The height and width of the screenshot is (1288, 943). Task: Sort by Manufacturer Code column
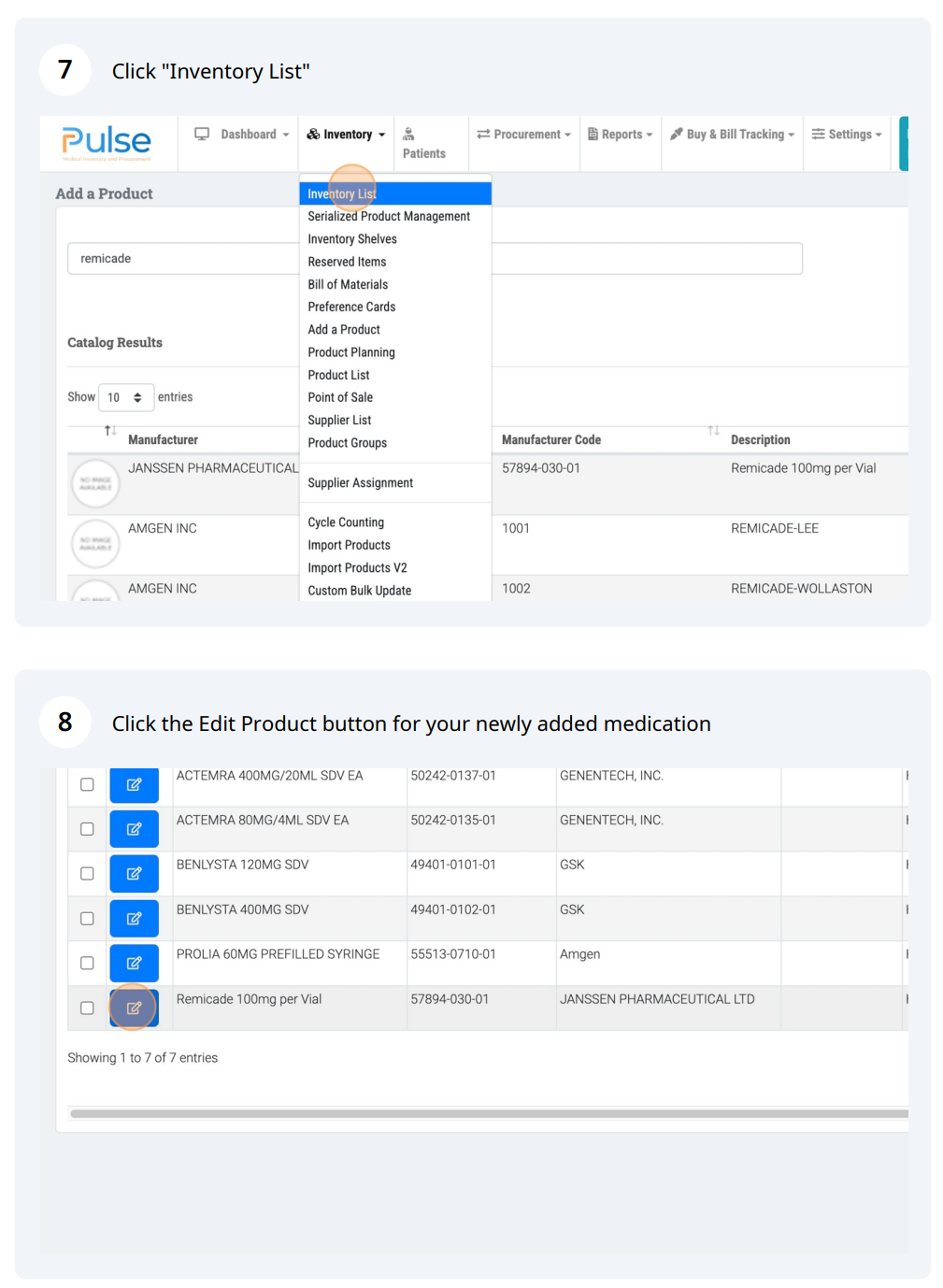pyautogui.click(x=551, y=439)
